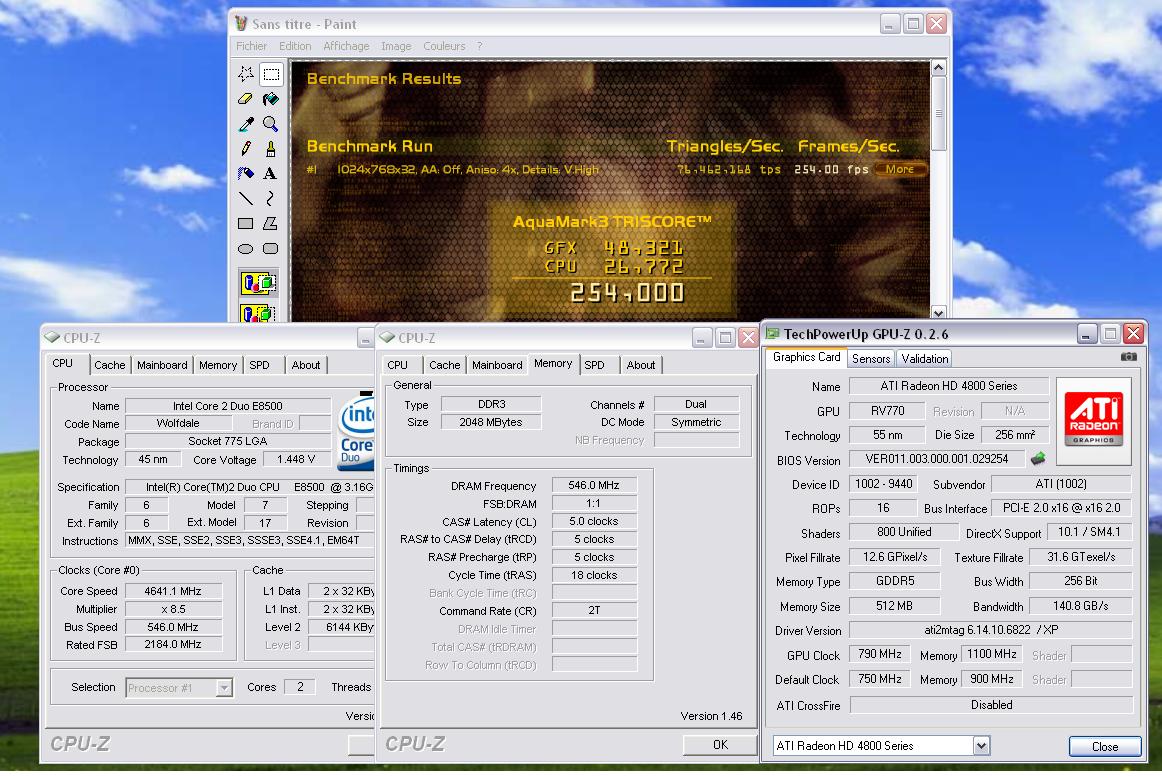
Task: Select the rectangular Select tool in Paint
Action: point(271,73)
